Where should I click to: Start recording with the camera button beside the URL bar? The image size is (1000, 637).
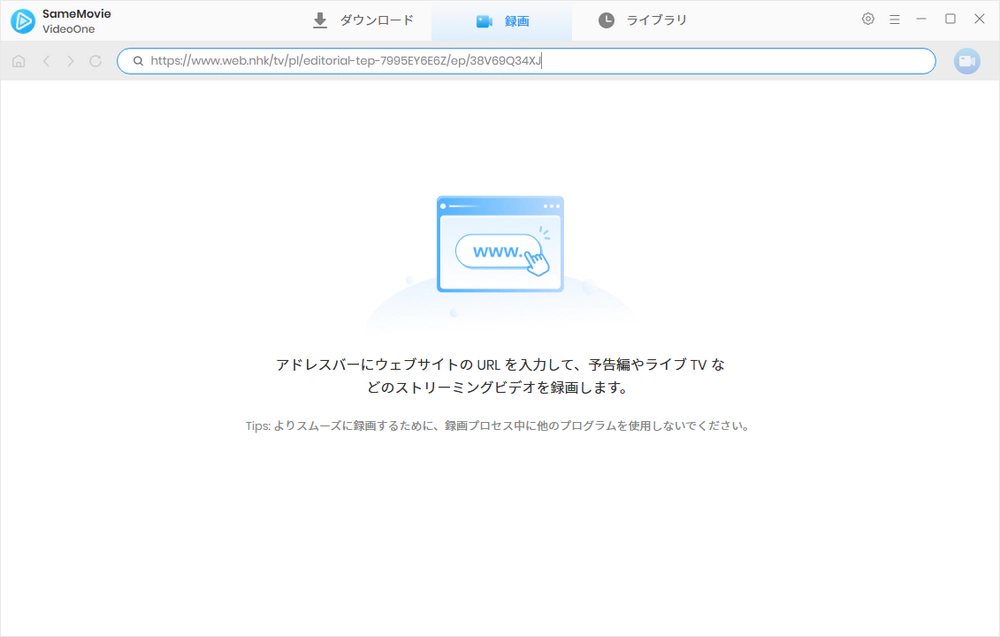pos(967,61)
